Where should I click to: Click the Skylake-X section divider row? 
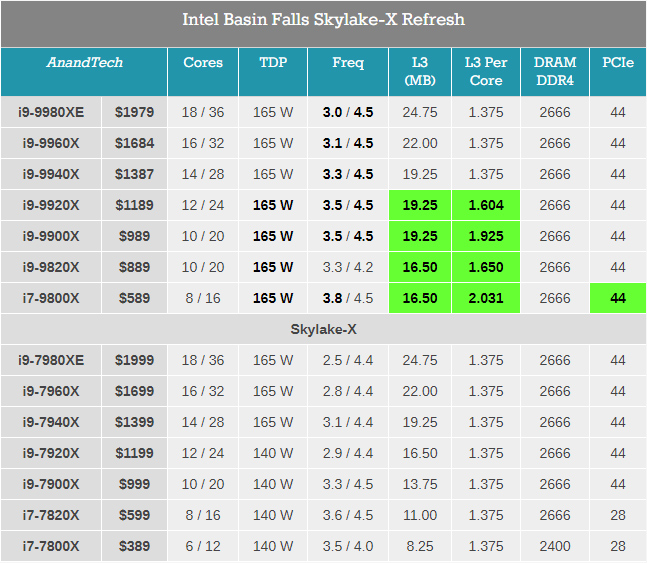coord(323,329)
